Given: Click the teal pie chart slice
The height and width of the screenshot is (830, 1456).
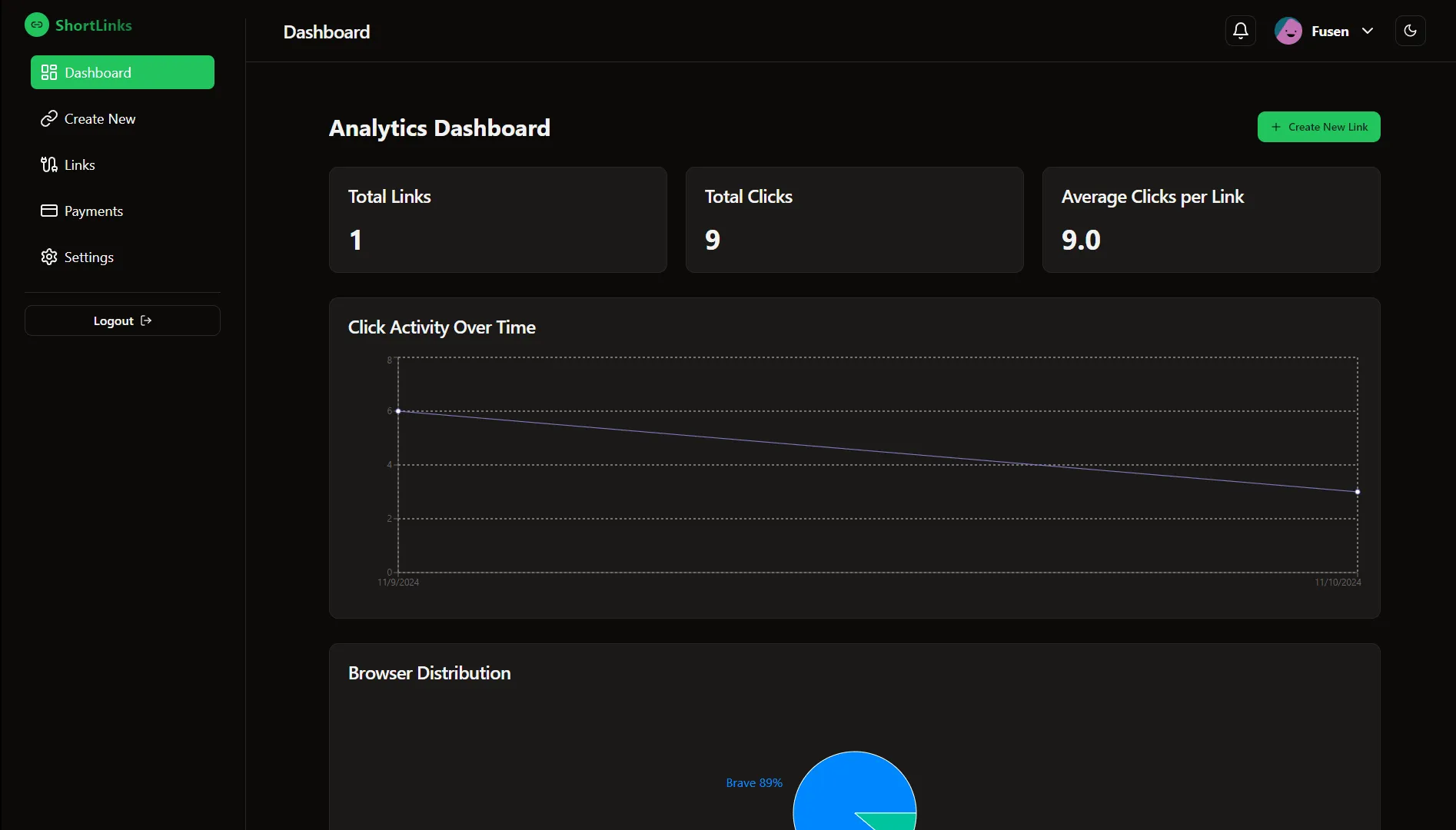Looking at the screenshot, I should point(896,819).
